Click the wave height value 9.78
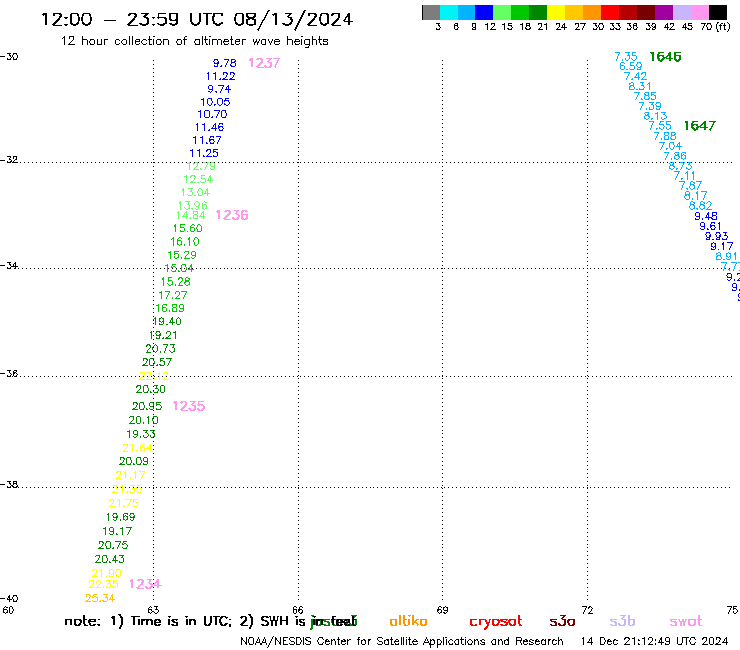Screen dimensions: 740x650 click(x=225, y=63)
